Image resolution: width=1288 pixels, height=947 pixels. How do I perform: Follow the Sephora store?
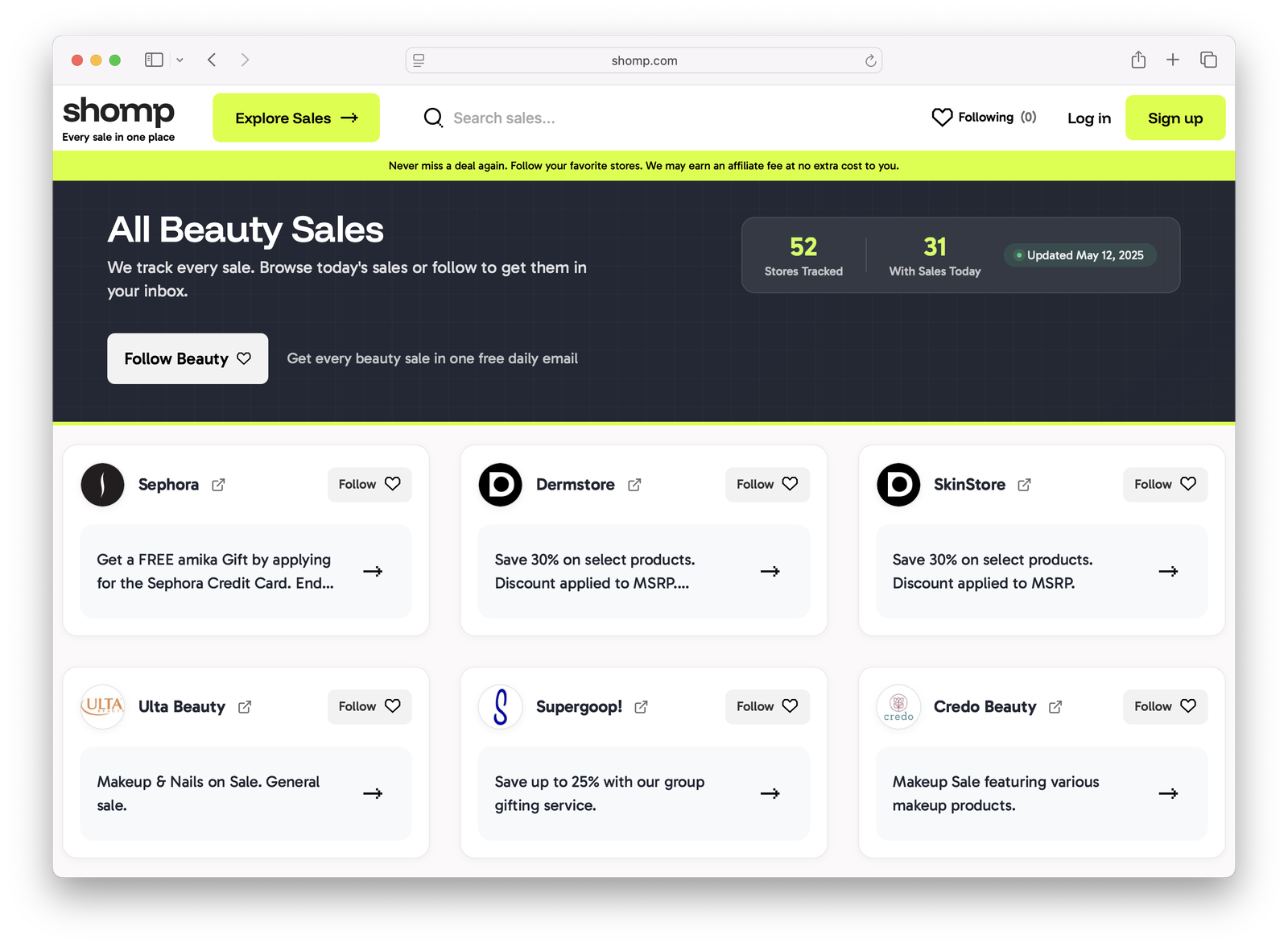[x=369, y=484]
